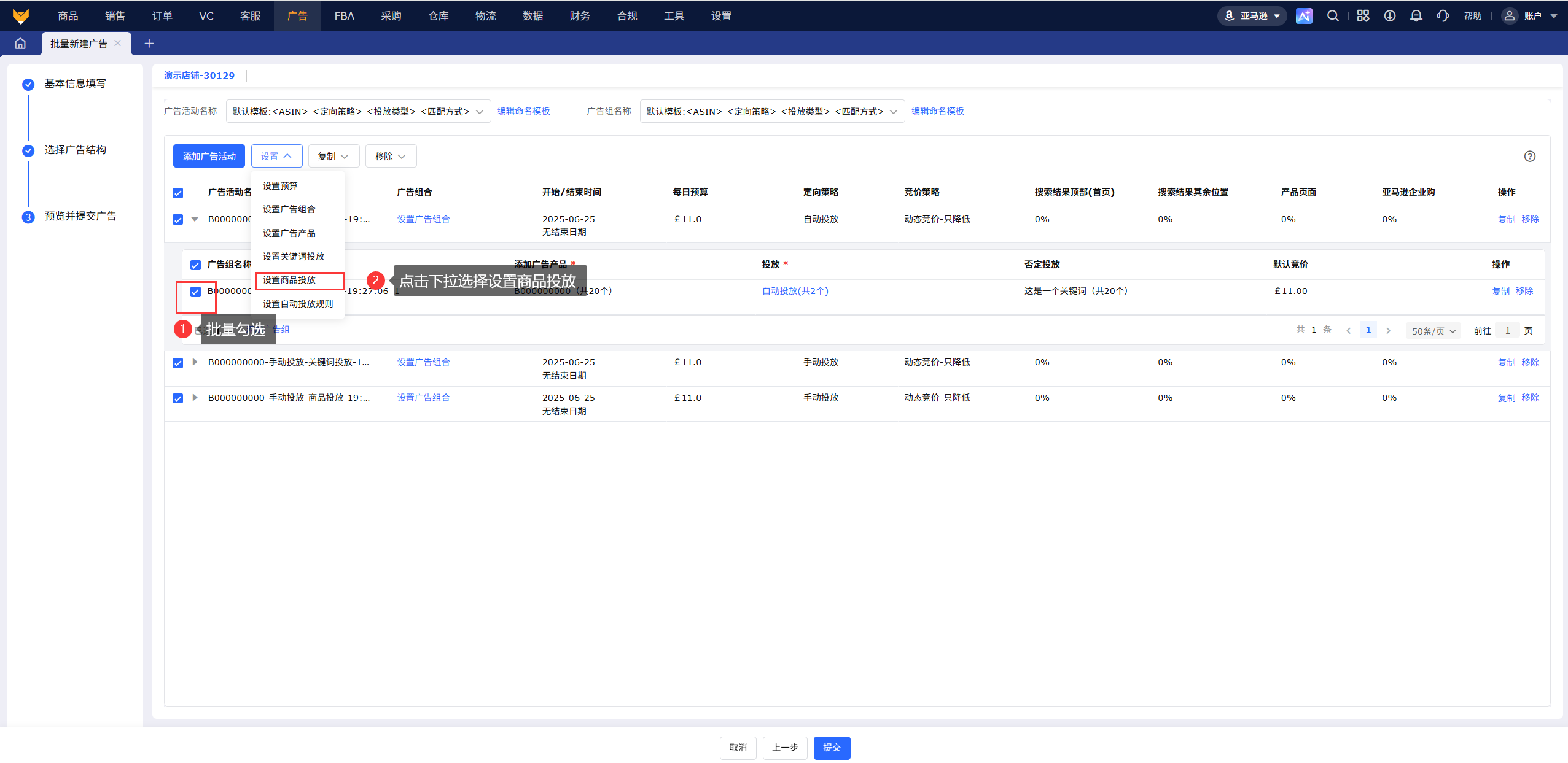1568x763 pixels.
Task: Click the help question mark icon
Action: [x=1530, y=157]
